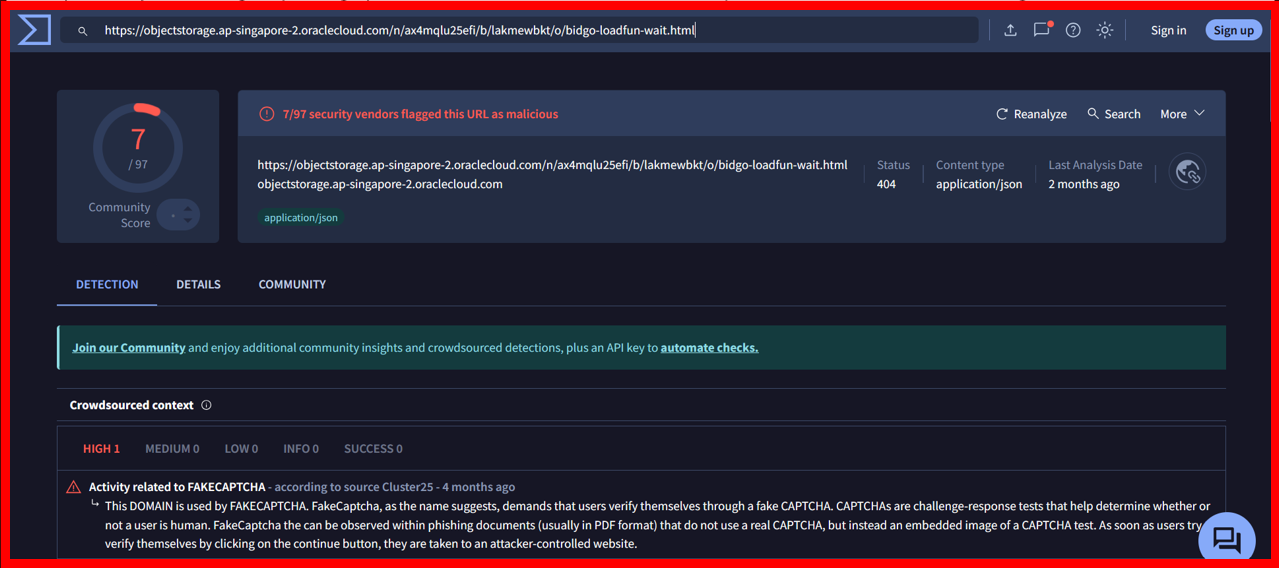Select the SUCCESS 0 severity filter
This screenshot has height=568, width=1279.
coord(373,449)
